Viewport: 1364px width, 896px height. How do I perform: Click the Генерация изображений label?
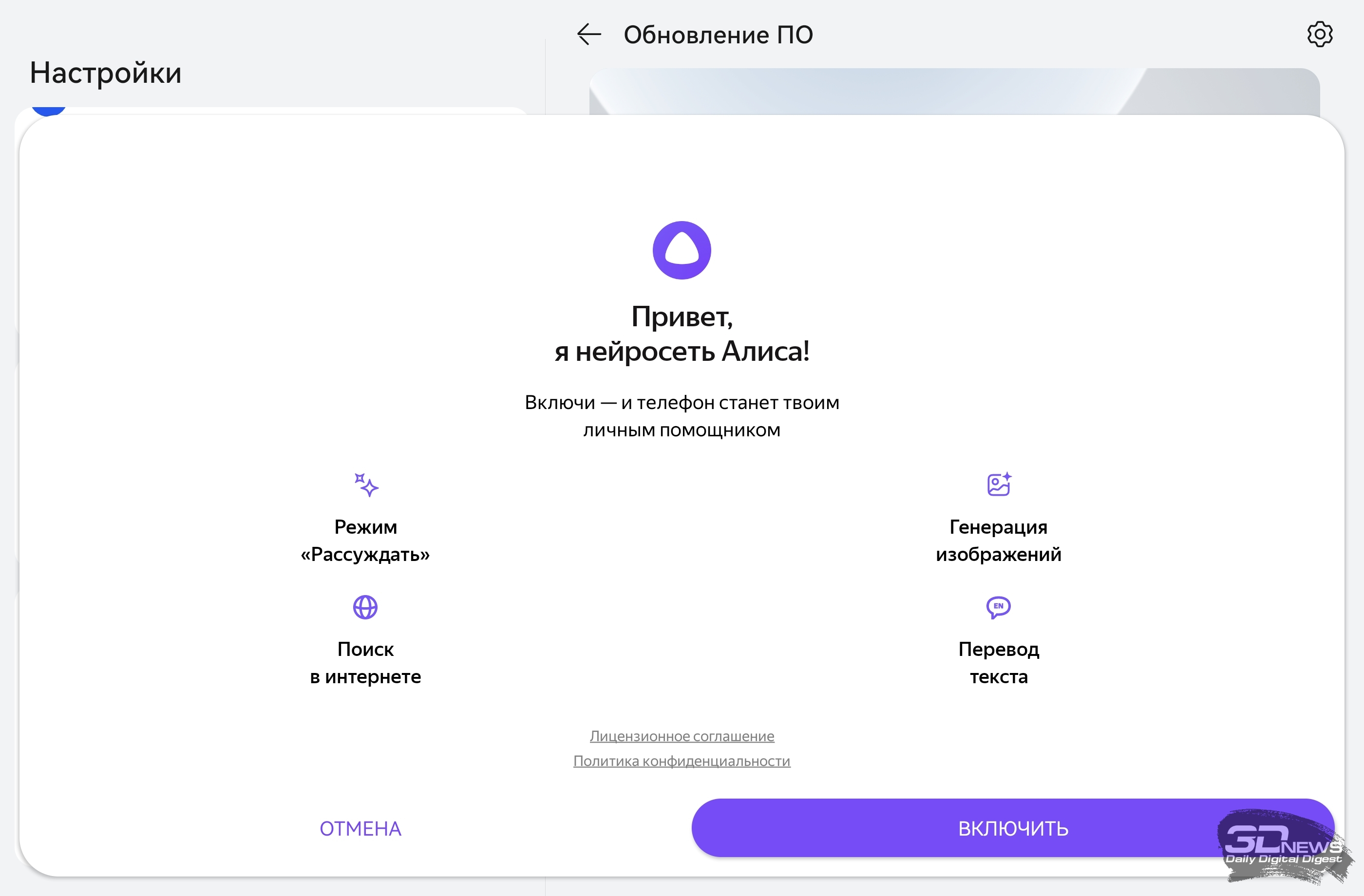point(998,540)
